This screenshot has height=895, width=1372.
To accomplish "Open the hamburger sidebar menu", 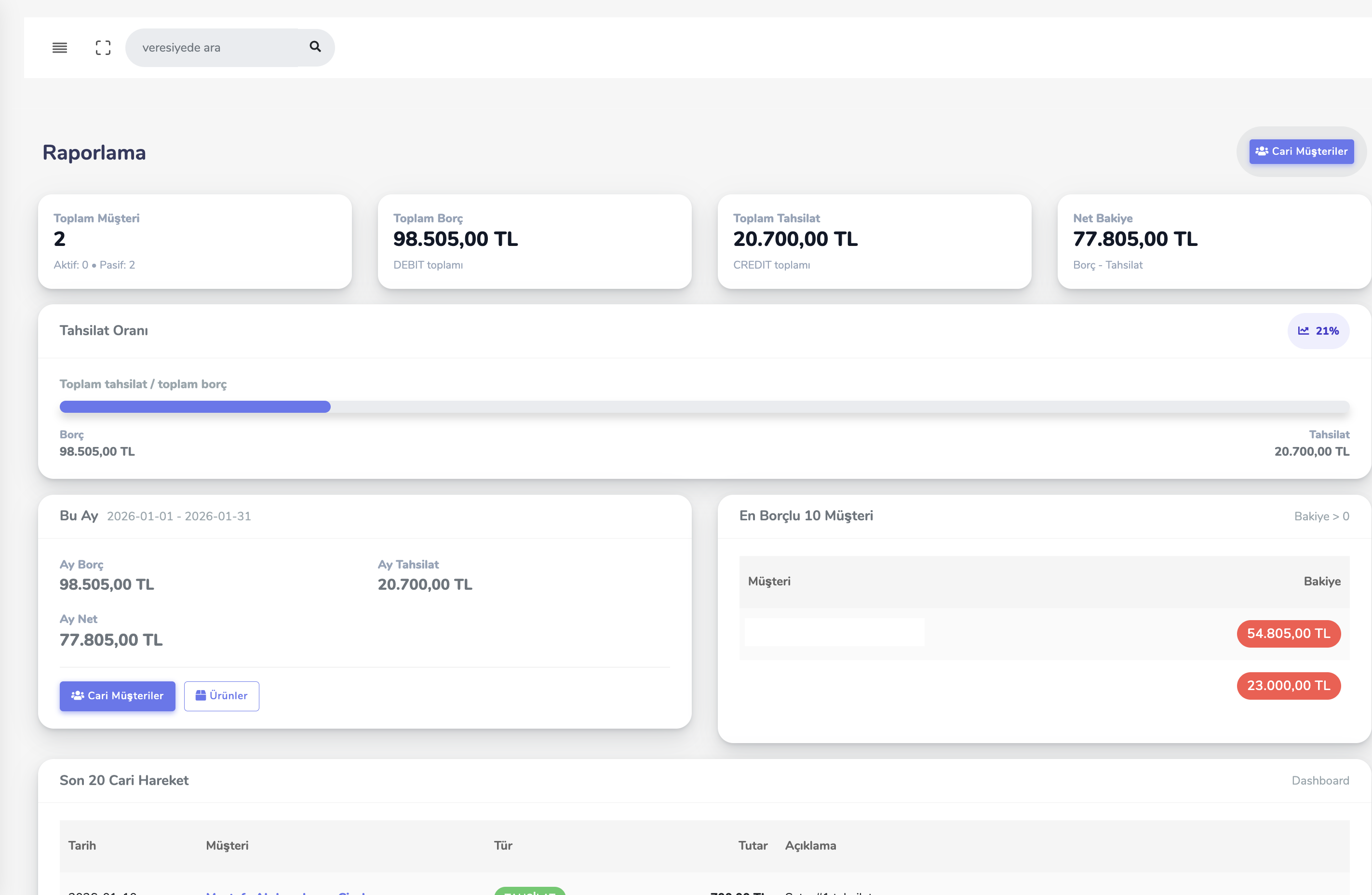I will (59, 48).
